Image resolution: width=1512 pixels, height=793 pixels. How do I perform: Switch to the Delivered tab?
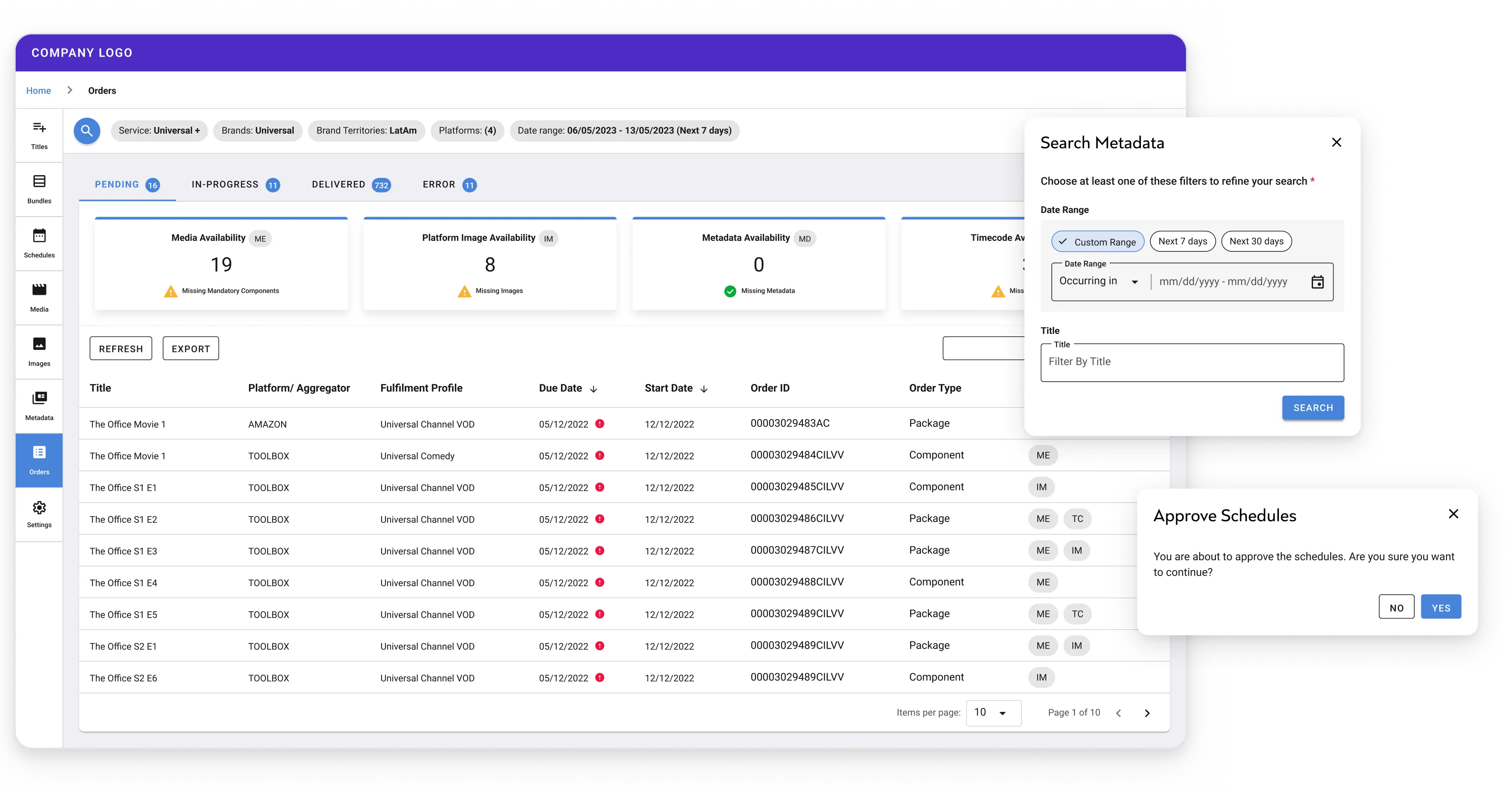[x=351, y=184]
